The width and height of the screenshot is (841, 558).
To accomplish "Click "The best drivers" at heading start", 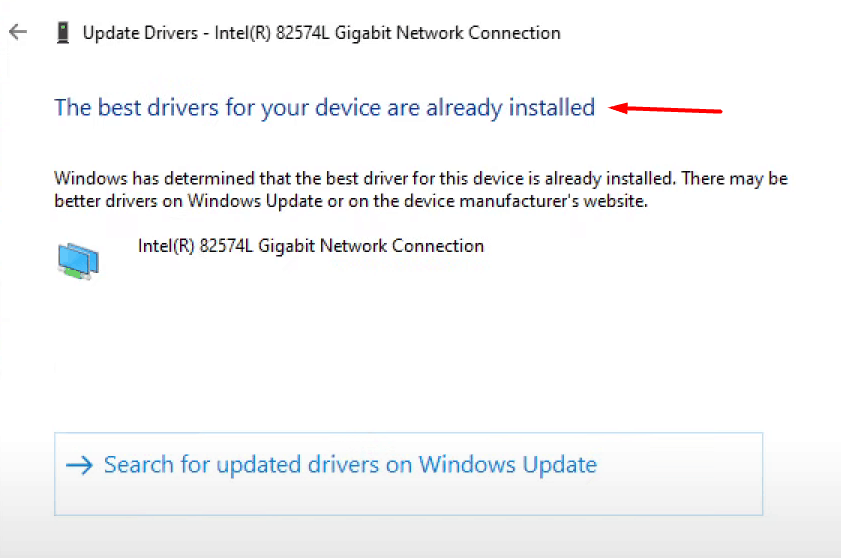I will 120,108.
